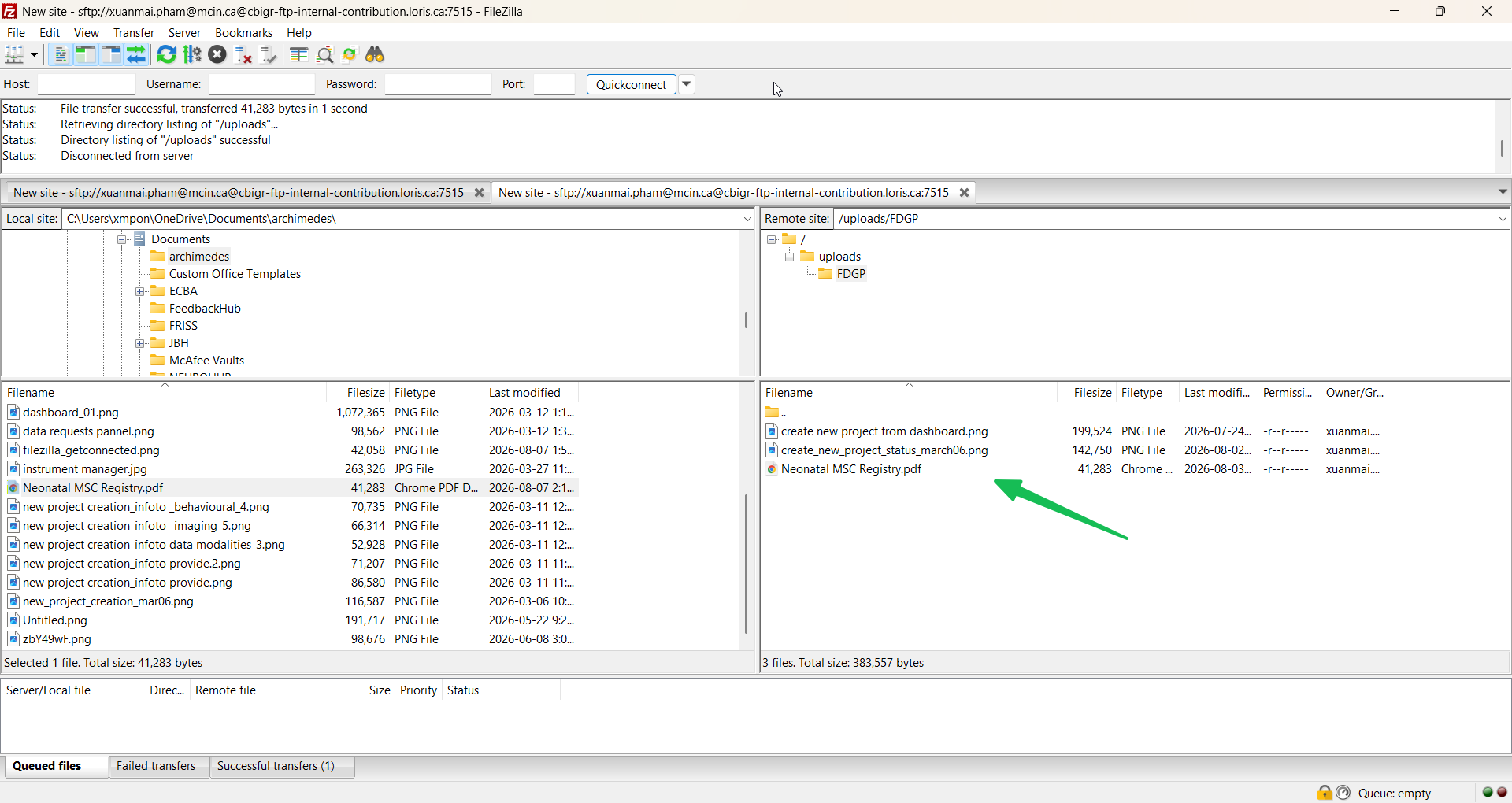Sort local files by Filesize column

358,393
